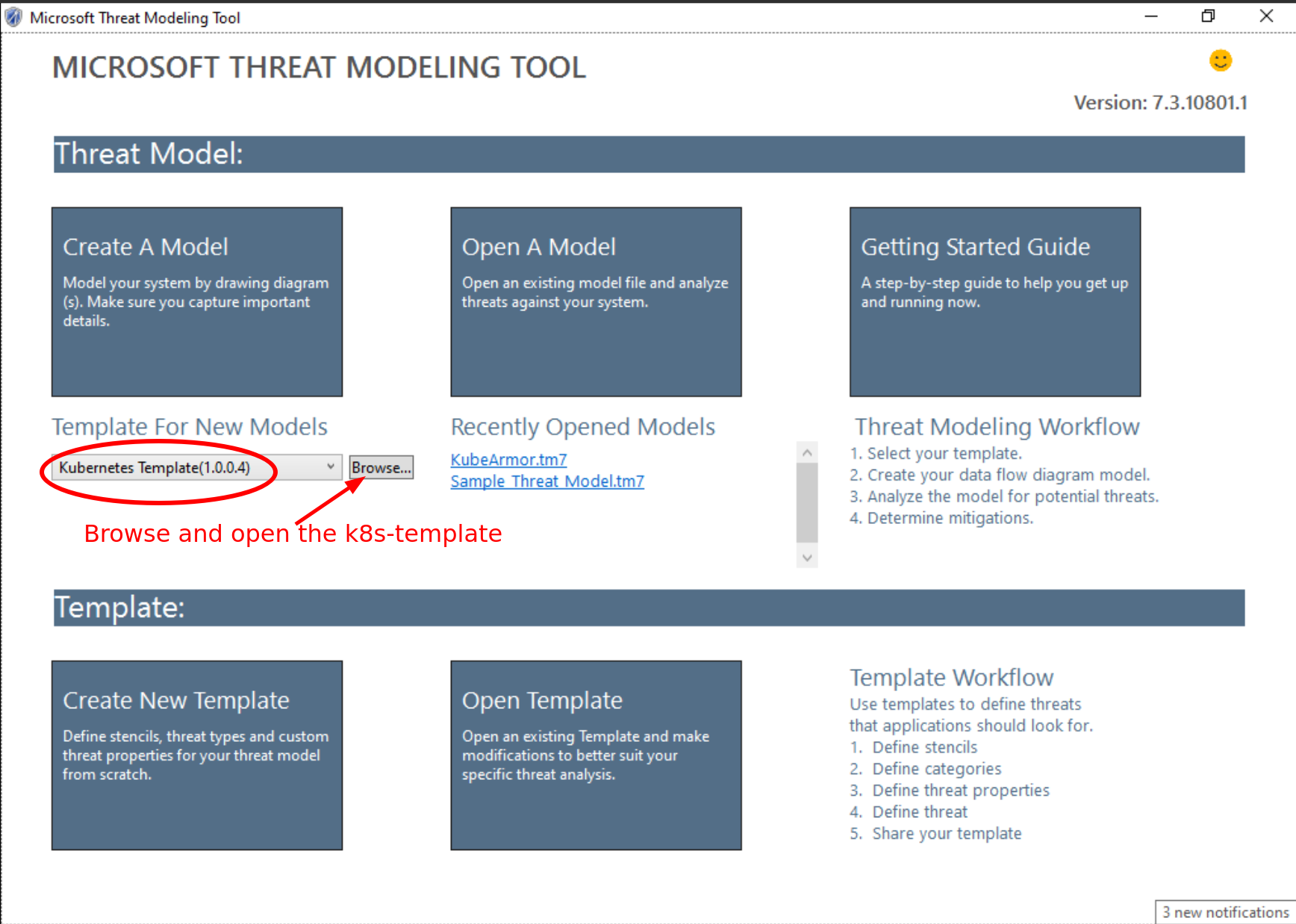Click the smiley feedback icon
This screenshot has width=1296, height=924.
tap(1220, 60)
